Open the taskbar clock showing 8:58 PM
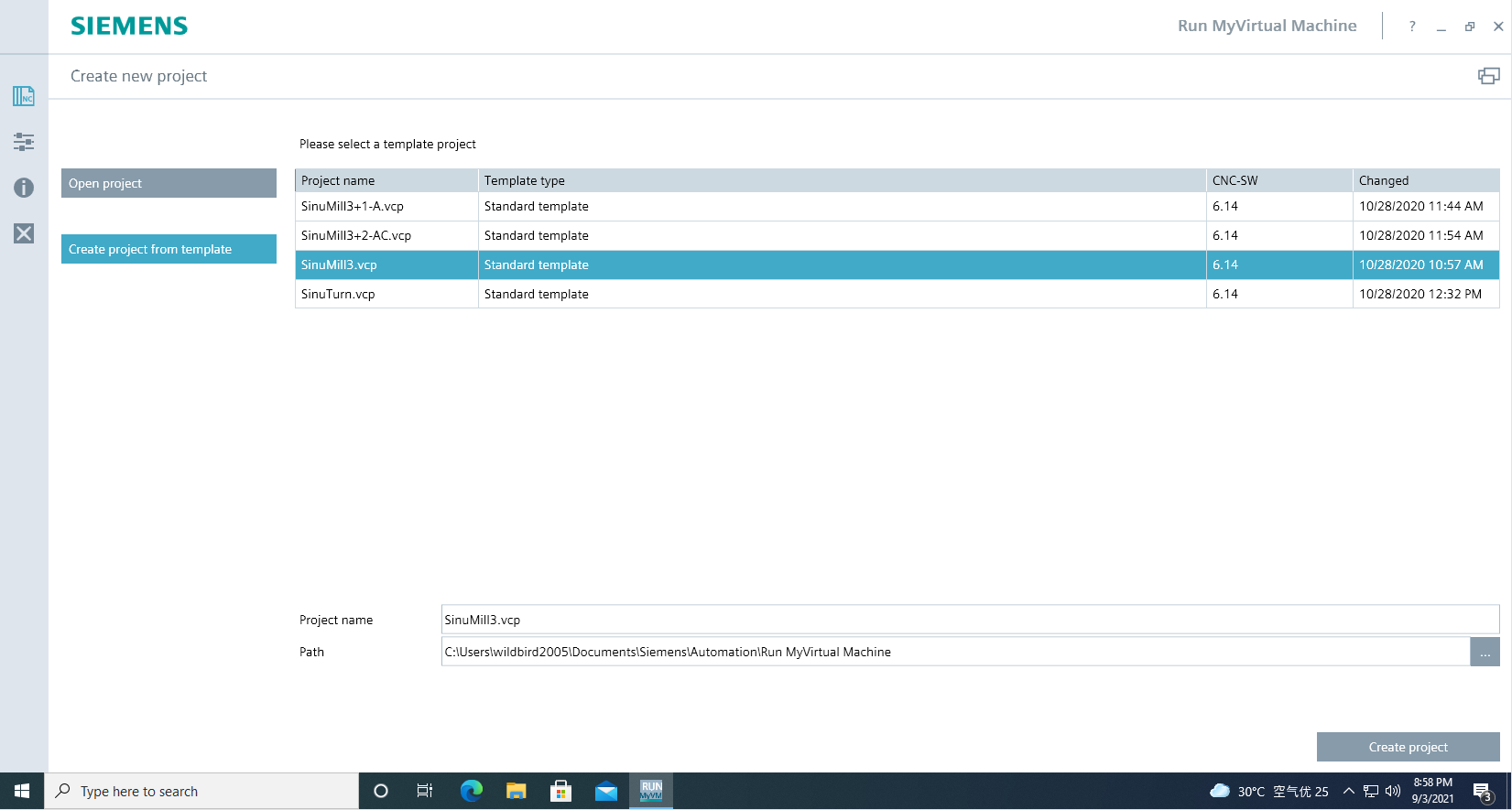This screenshot has height=810, width=1512. (1432, 791)
